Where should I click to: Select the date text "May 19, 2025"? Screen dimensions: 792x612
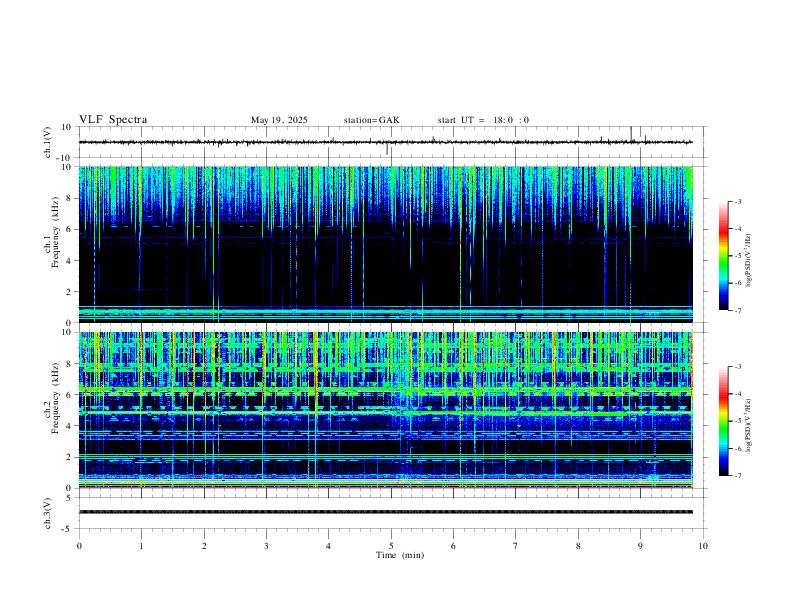[x=279, y=120]
